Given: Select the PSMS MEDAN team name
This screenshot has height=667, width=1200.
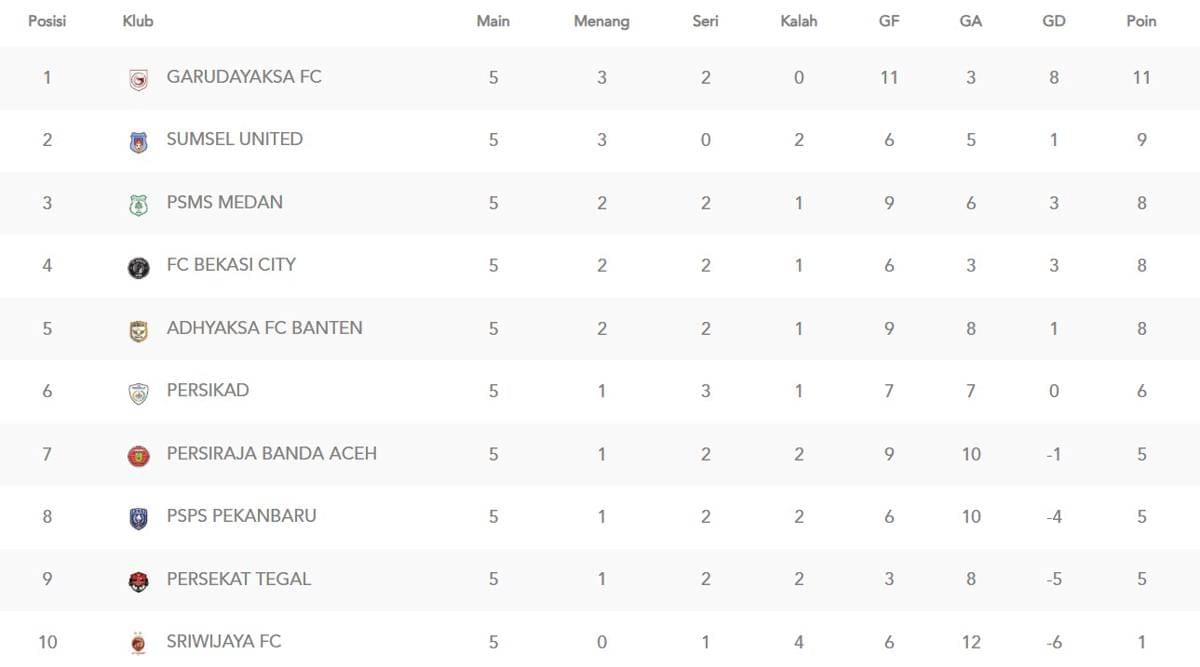Looking at the screenshot, I should pyautogui.click(x=225, y=202).
